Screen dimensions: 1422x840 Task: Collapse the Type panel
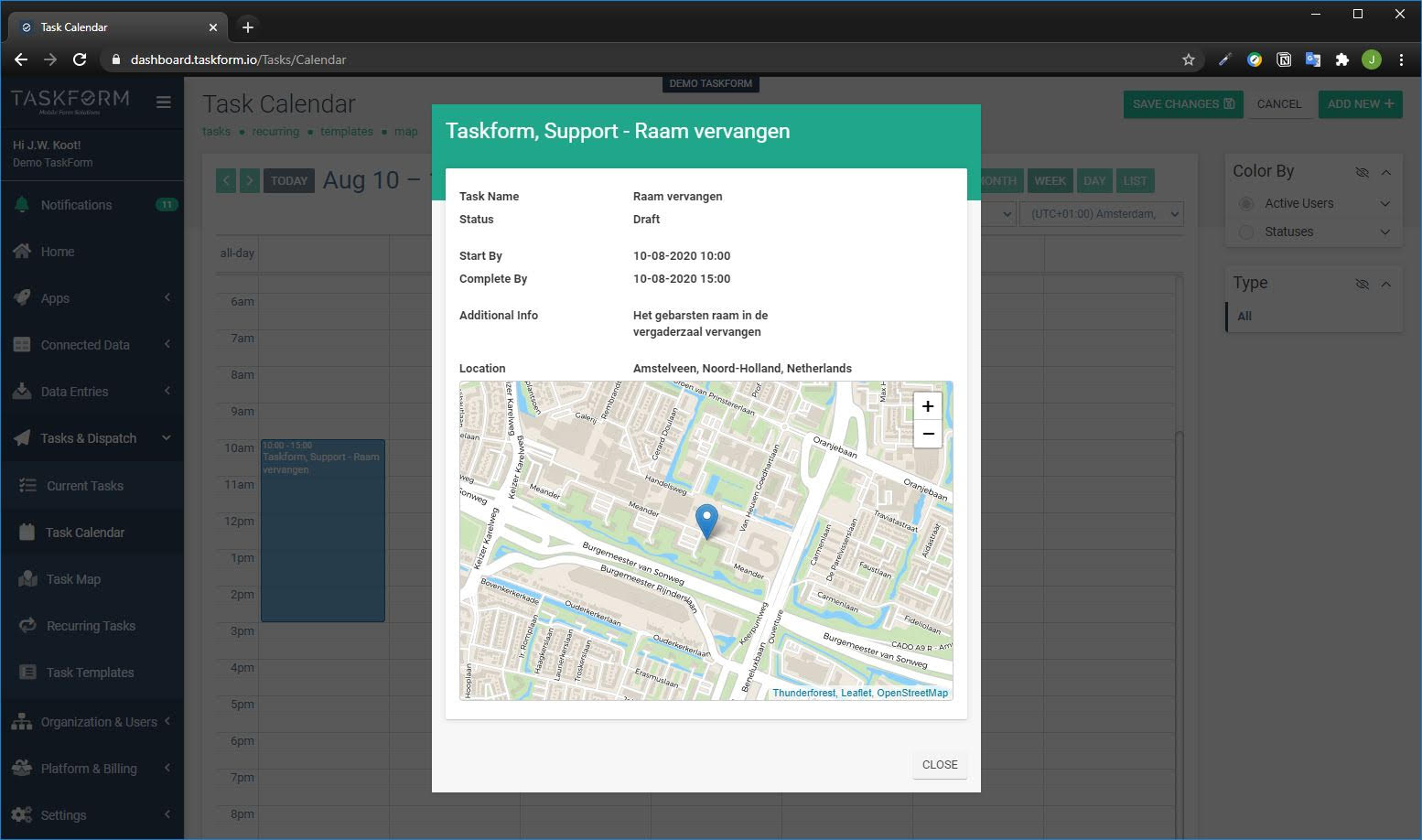[1385, 284]
